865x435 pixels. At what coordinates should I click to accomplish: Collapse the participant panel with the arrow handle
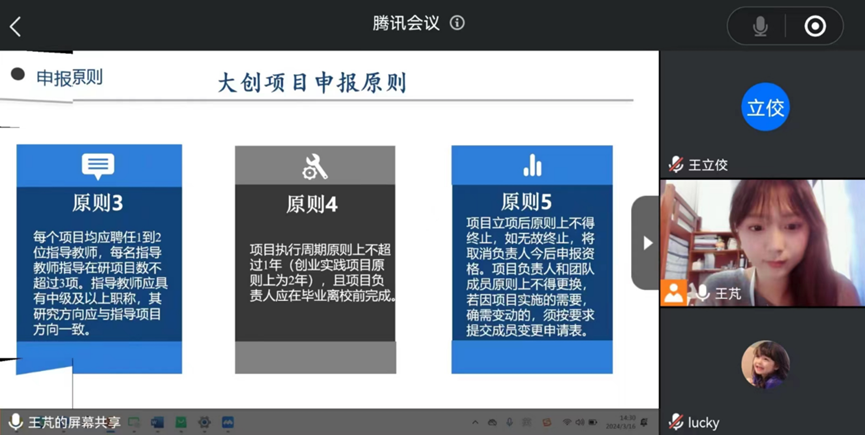[x=646, y=242]
